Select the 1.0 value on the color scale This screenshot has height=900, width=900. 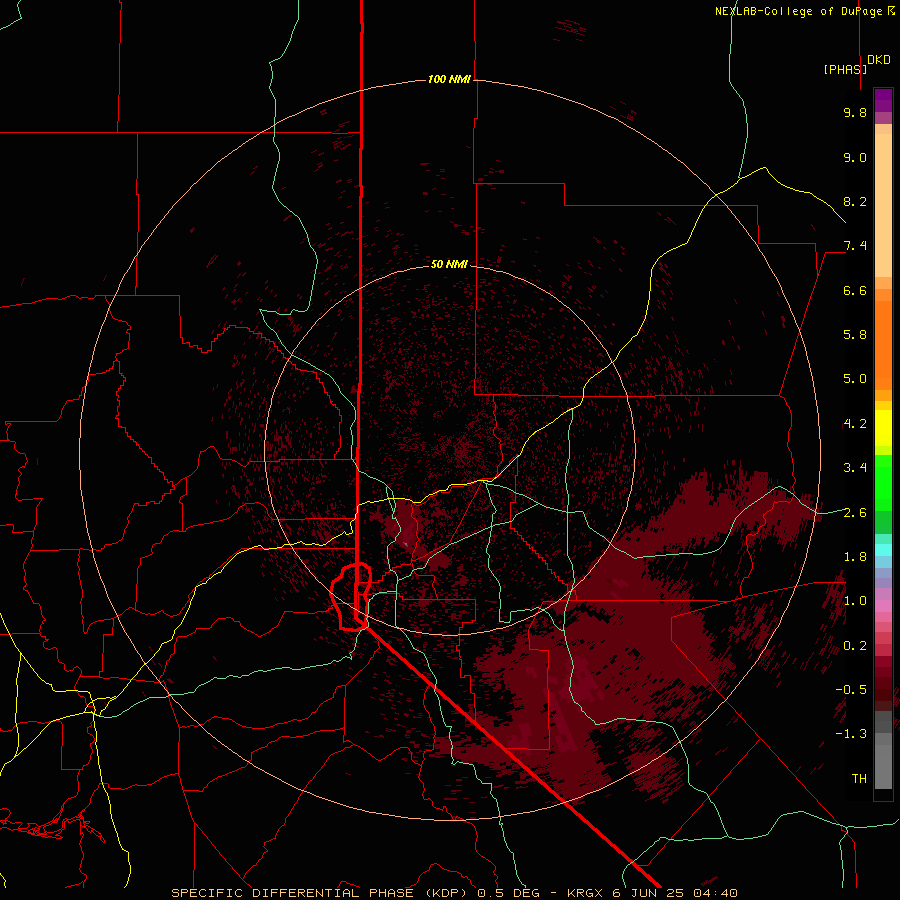tap(855, 601)
